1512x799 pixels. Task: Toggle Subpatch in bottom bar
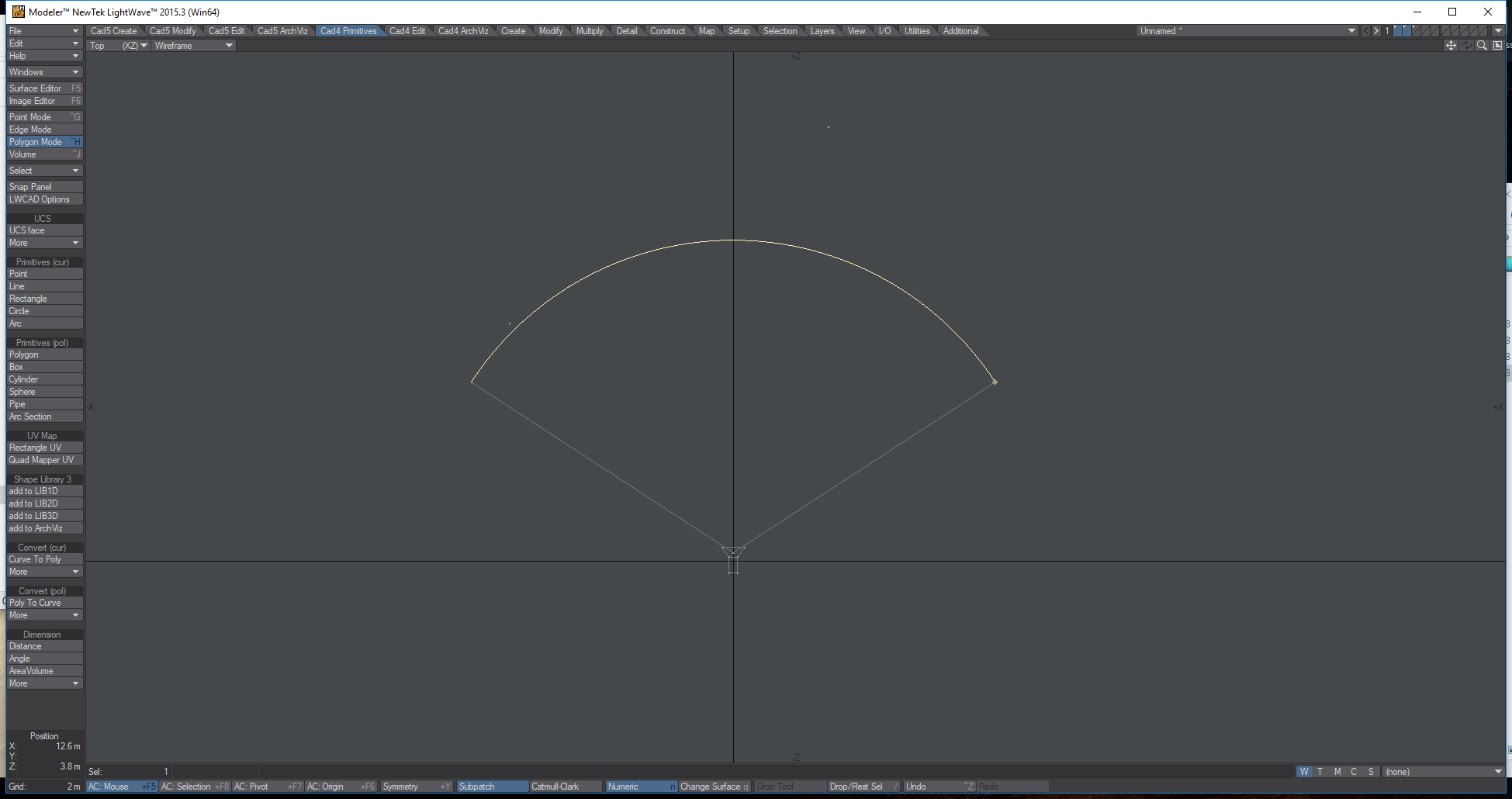pyautogui.click(x=492, y=787)
